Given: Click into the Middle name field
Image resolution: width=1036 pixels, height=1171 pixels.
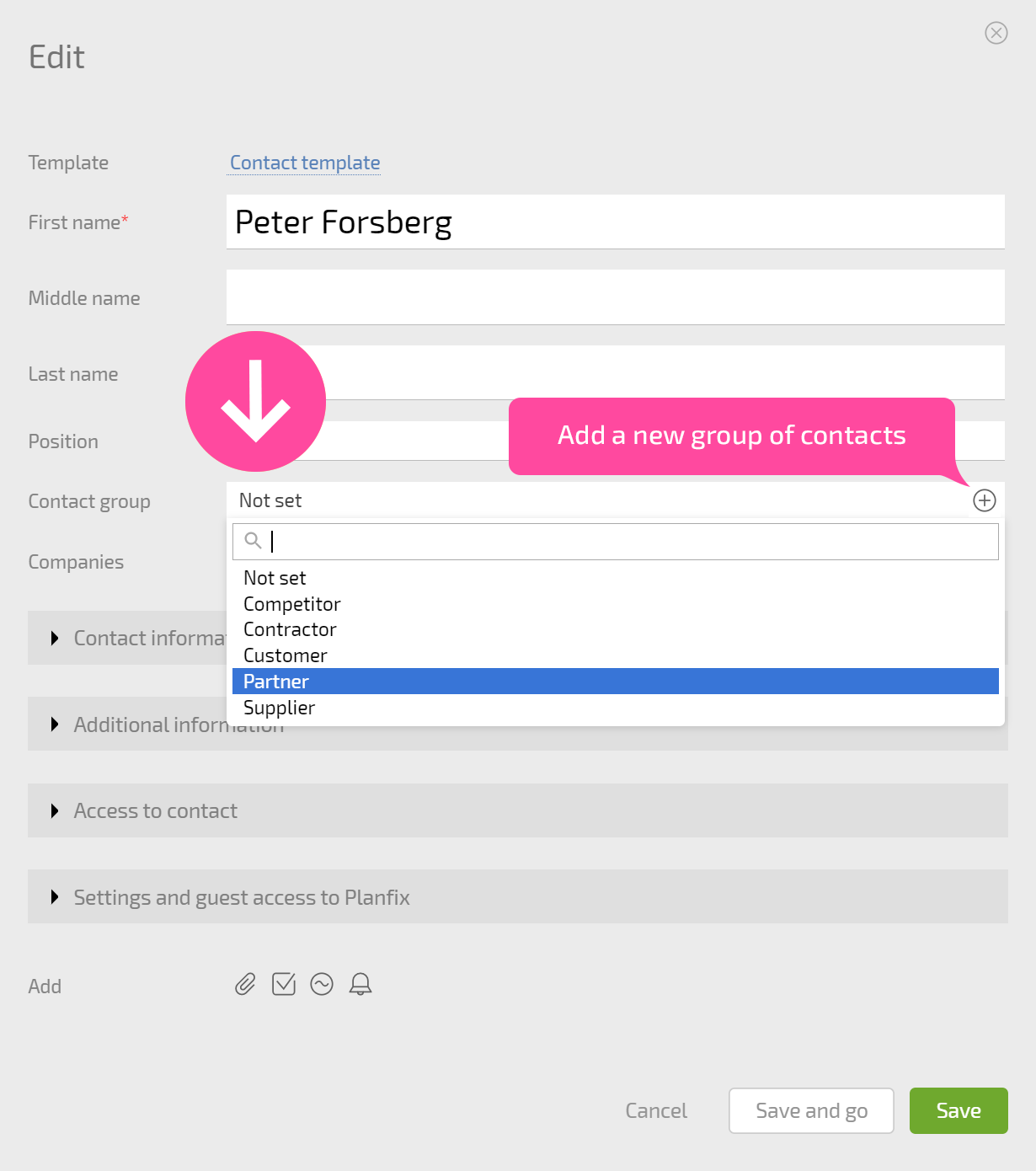Looking at the screenshot, I should (x=616, y=297).
